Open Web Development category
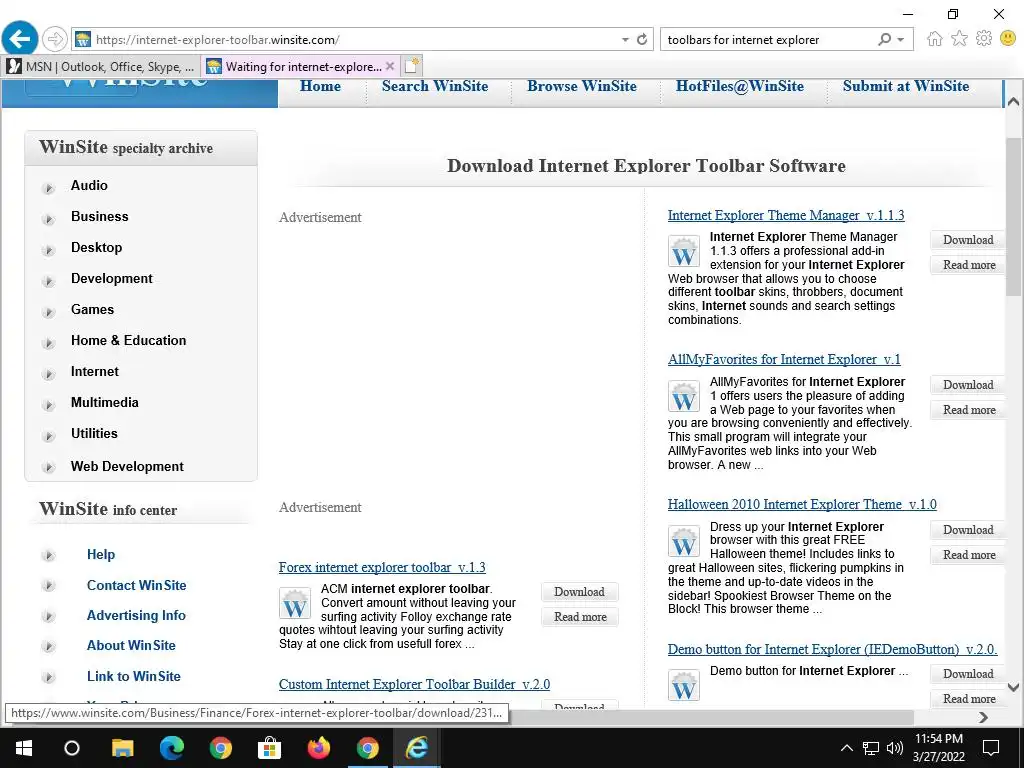Screen dimensions: 1024x768 127,466
